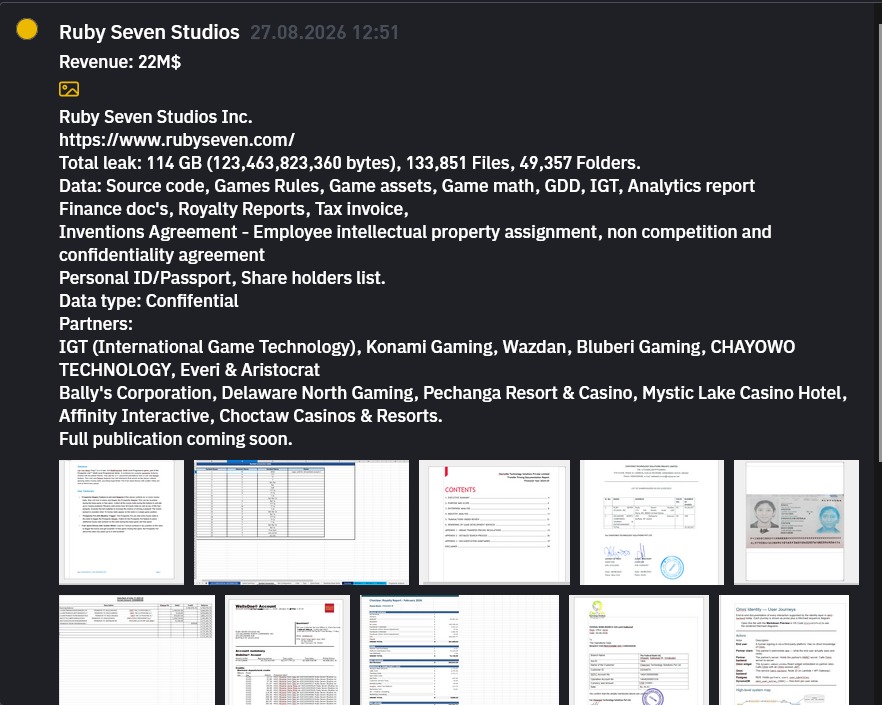The width and height of the screenshot is (882, 705).
Task: Select the Personal ID/Passport, Share holders list line
Action: pos(222,278)
